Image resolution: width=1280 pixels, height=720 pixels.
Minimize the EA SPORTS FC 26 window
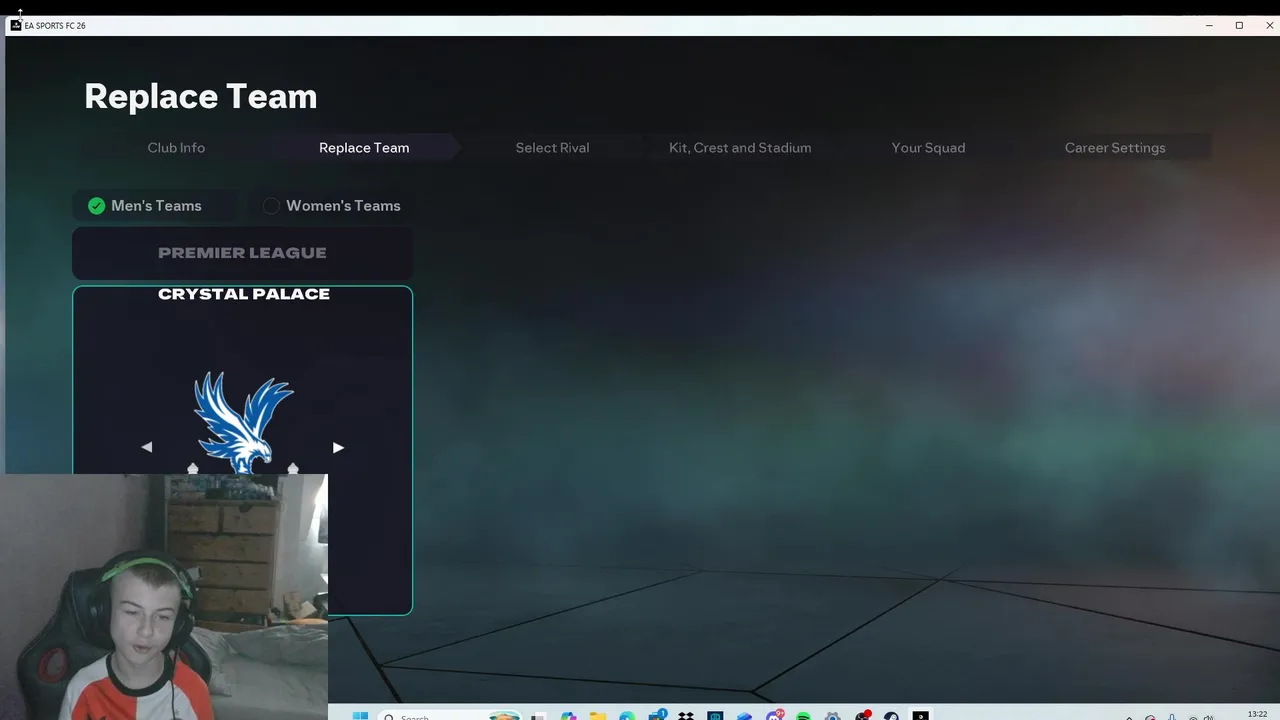[1210, 25]
